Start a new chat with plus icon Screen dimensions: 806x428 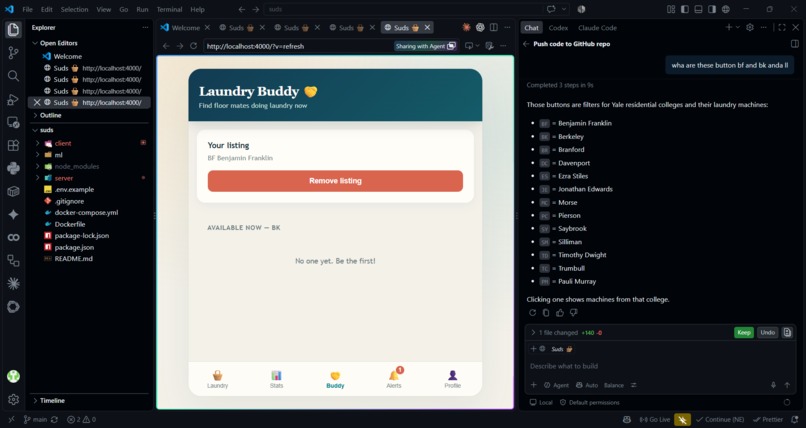point(728,27)
